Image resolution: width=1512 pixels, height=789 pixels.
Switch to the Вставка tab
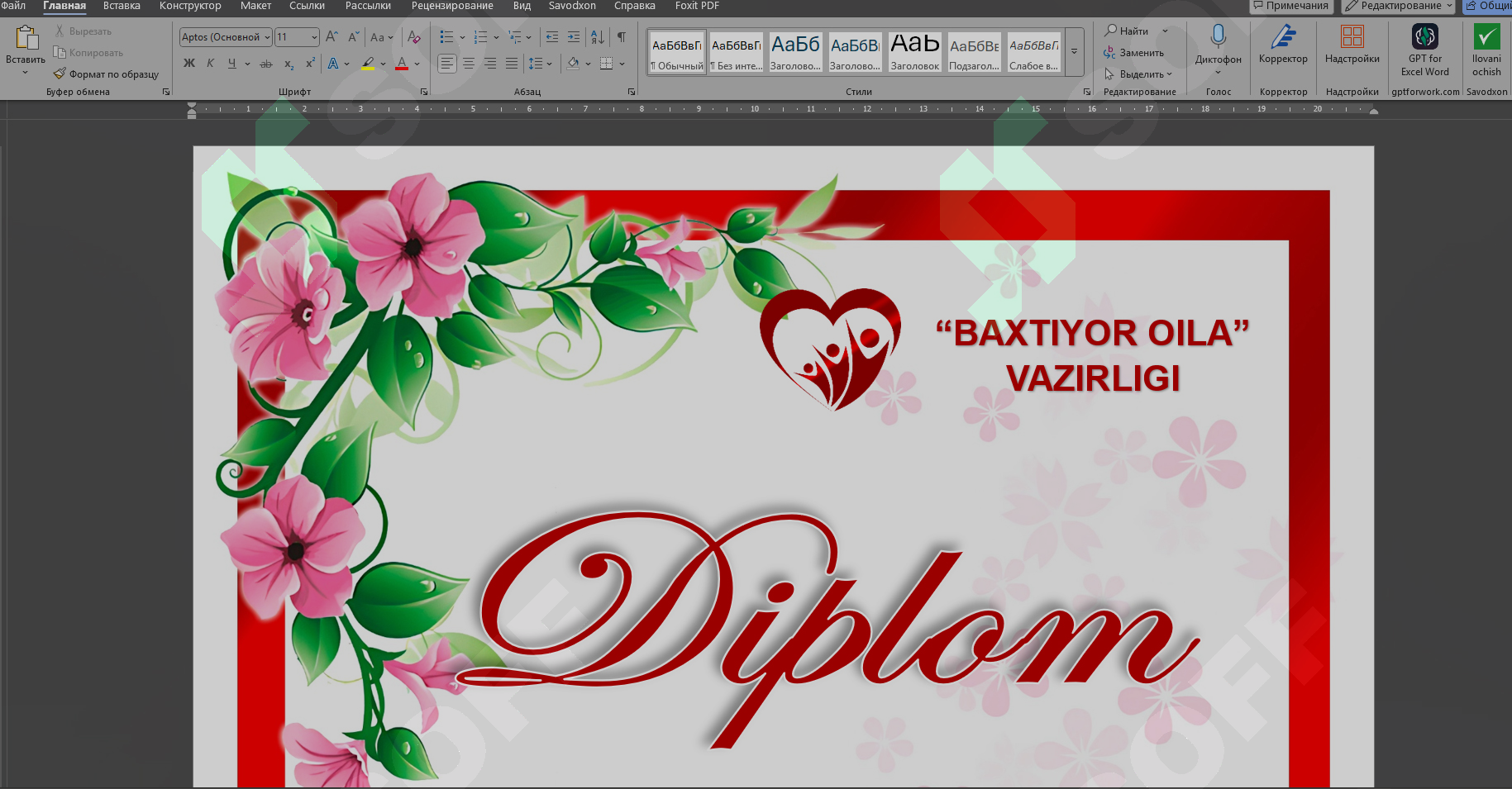pos(122,6)
